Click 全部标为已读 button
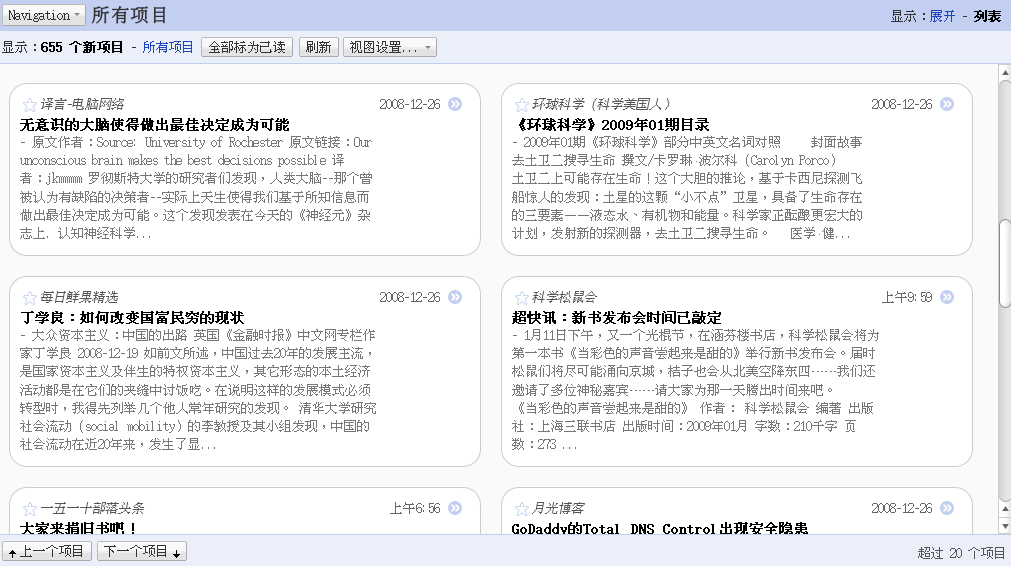 tap(247, 47)
